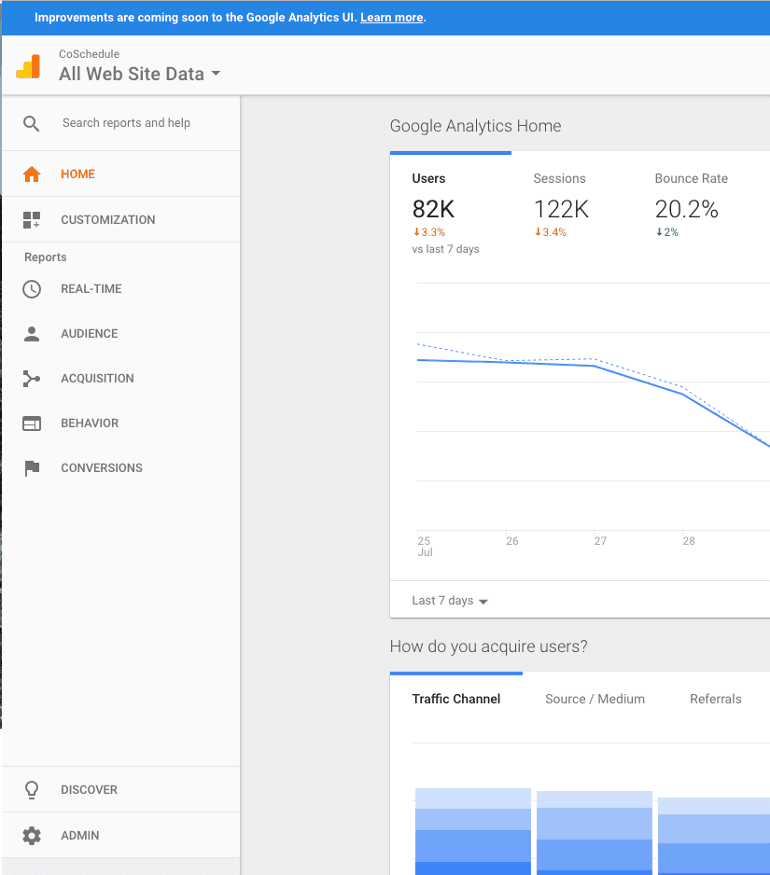770x875 pixels.
Task: Open Discover via lightbulb icon
Action: pyautogui.click(x=32, y=790)
